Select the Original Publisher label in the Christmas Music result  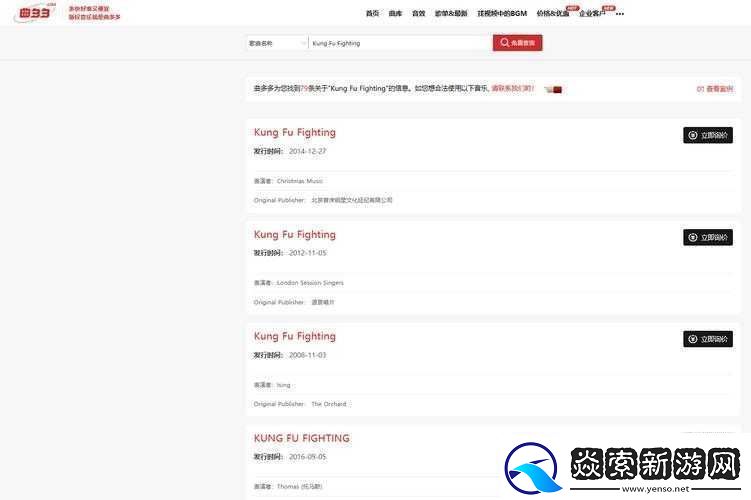pyautogui.click(x=279, y=200)
